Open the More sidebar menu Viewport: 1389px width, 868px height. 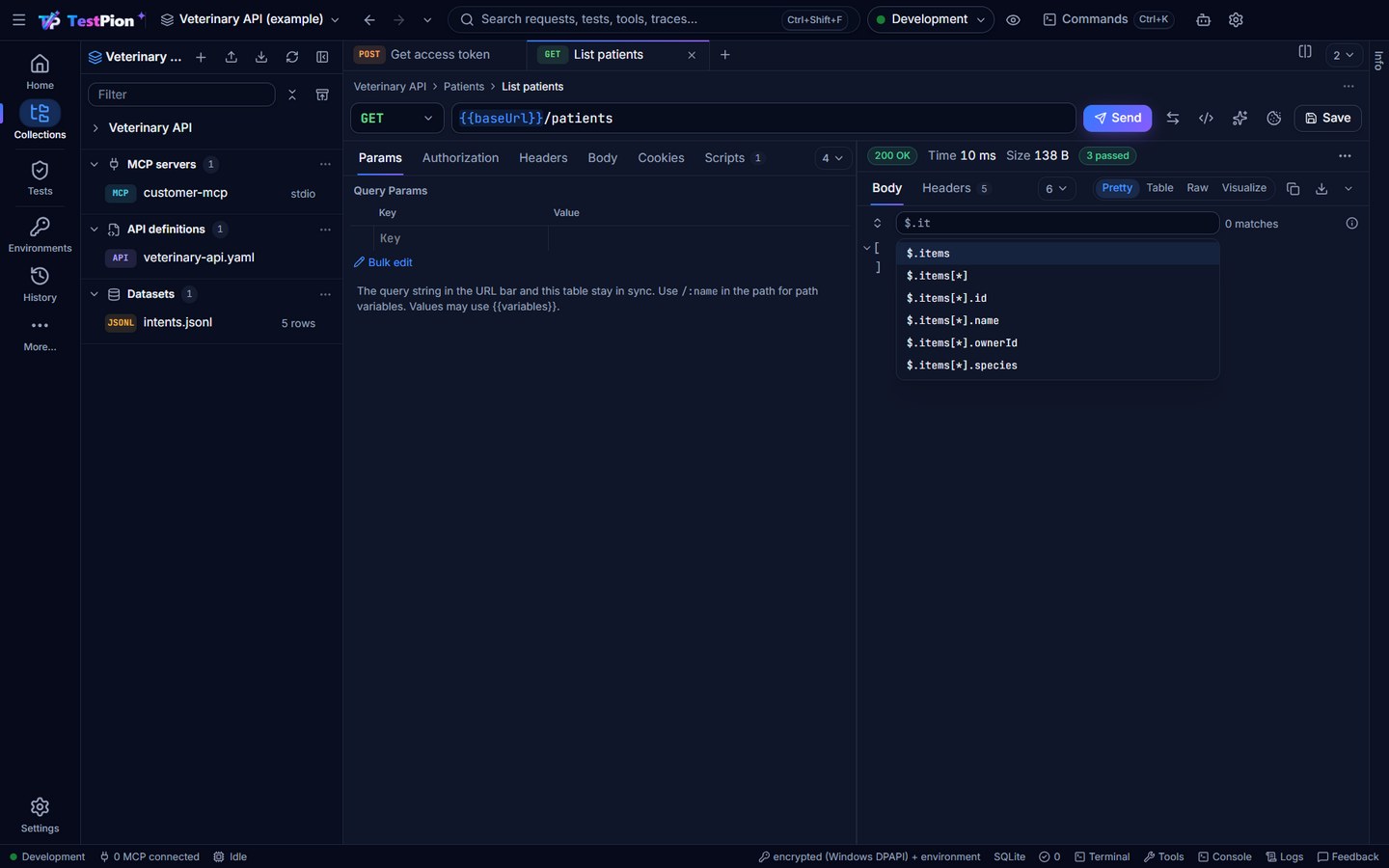click(40, 334)
